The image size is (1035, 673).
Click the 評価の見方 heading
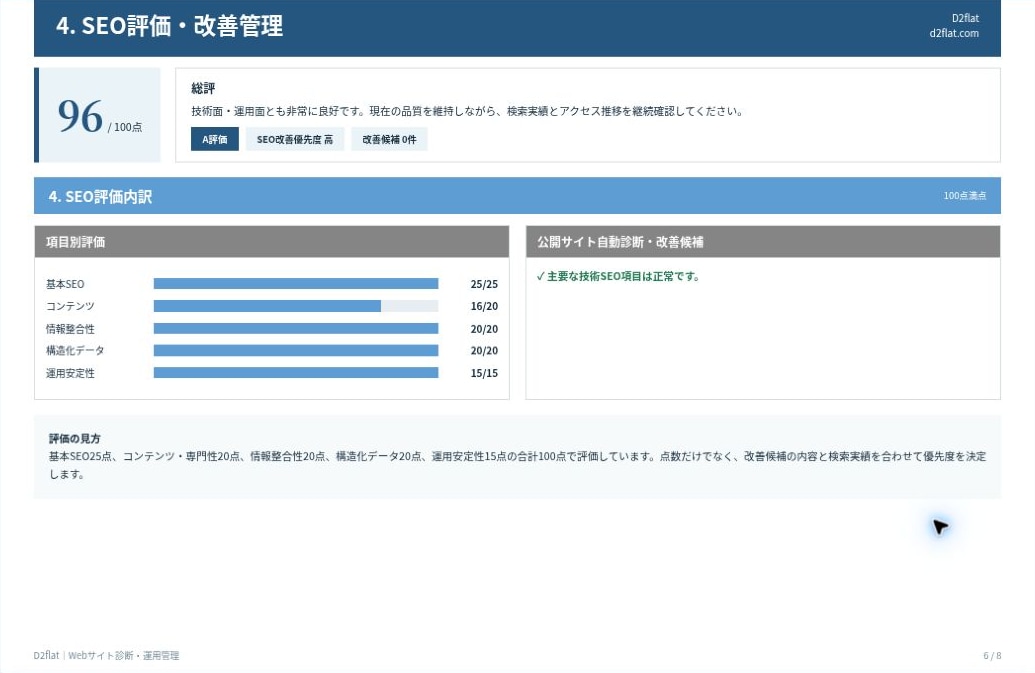[75, 438]
